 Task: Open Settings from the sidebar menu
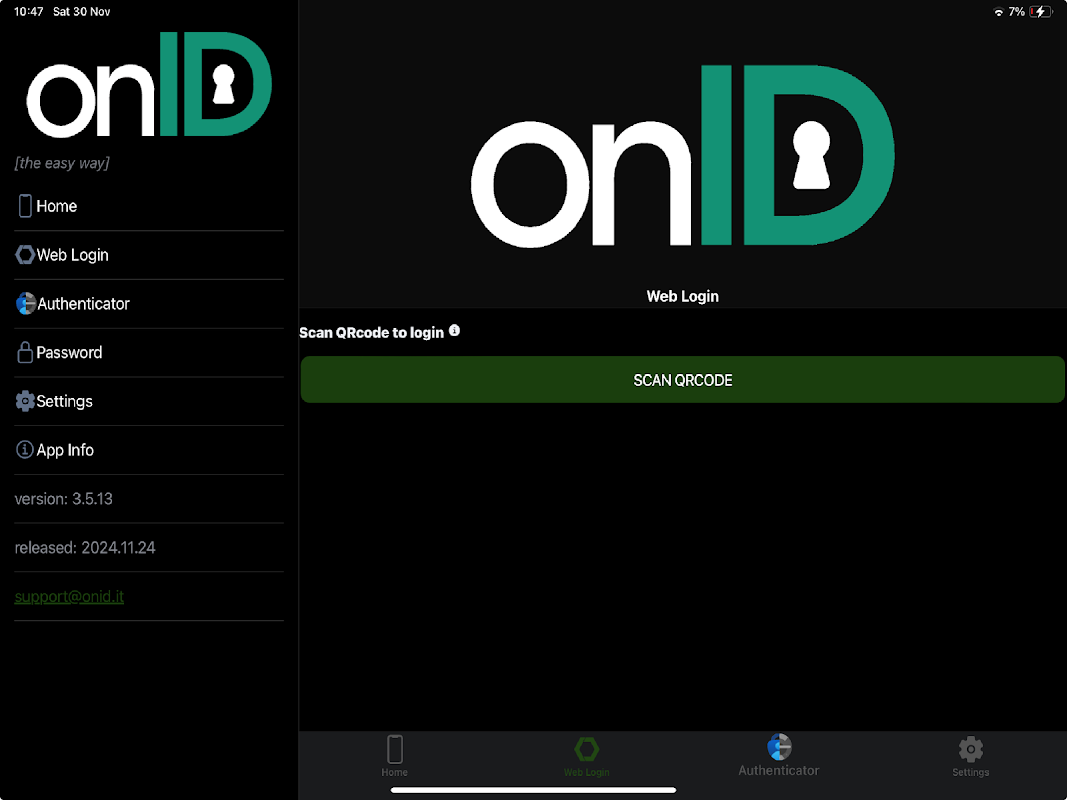tap(149, 401)
